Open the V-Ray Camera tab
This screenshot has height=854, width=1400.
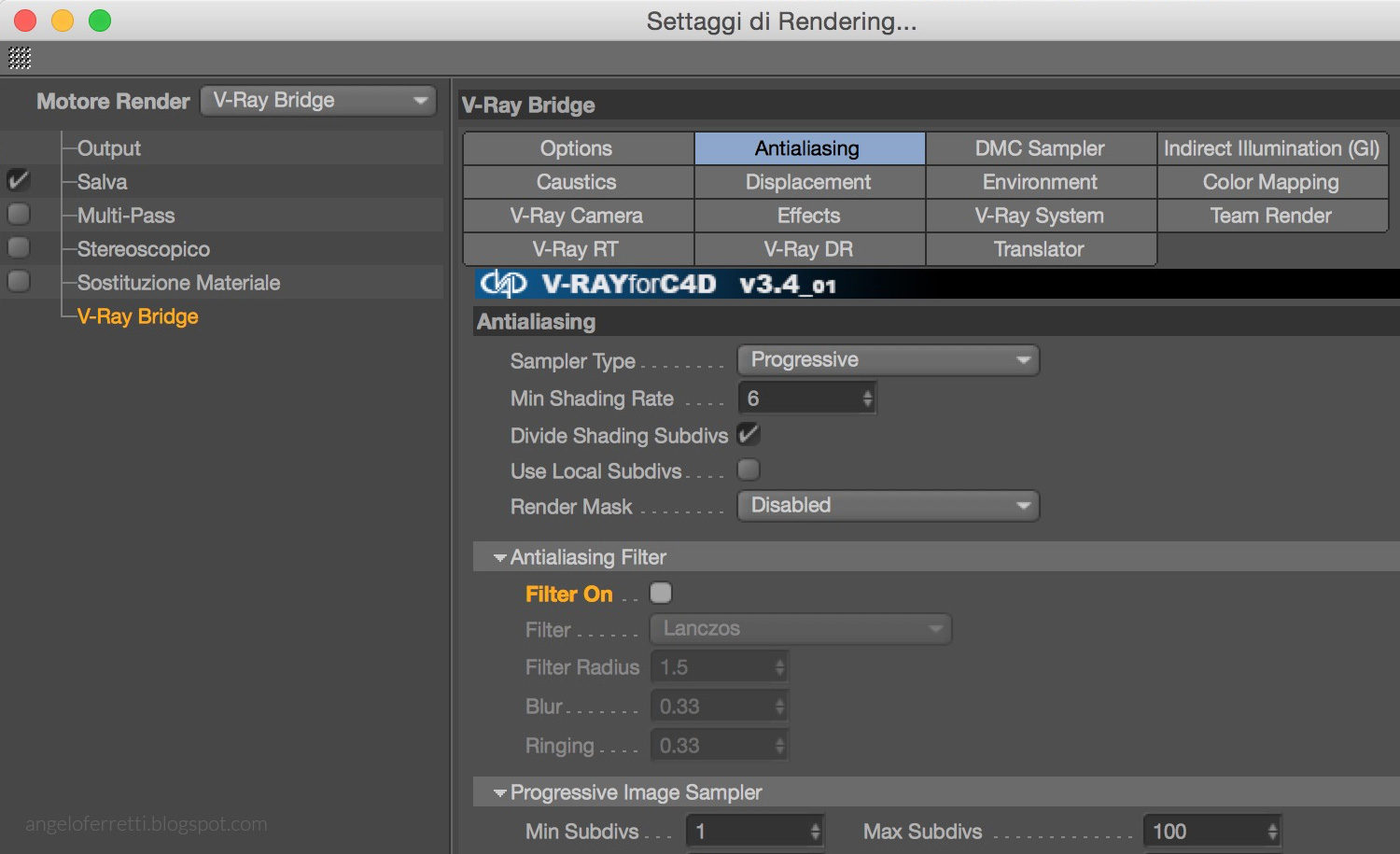click(x=579, y=216)
